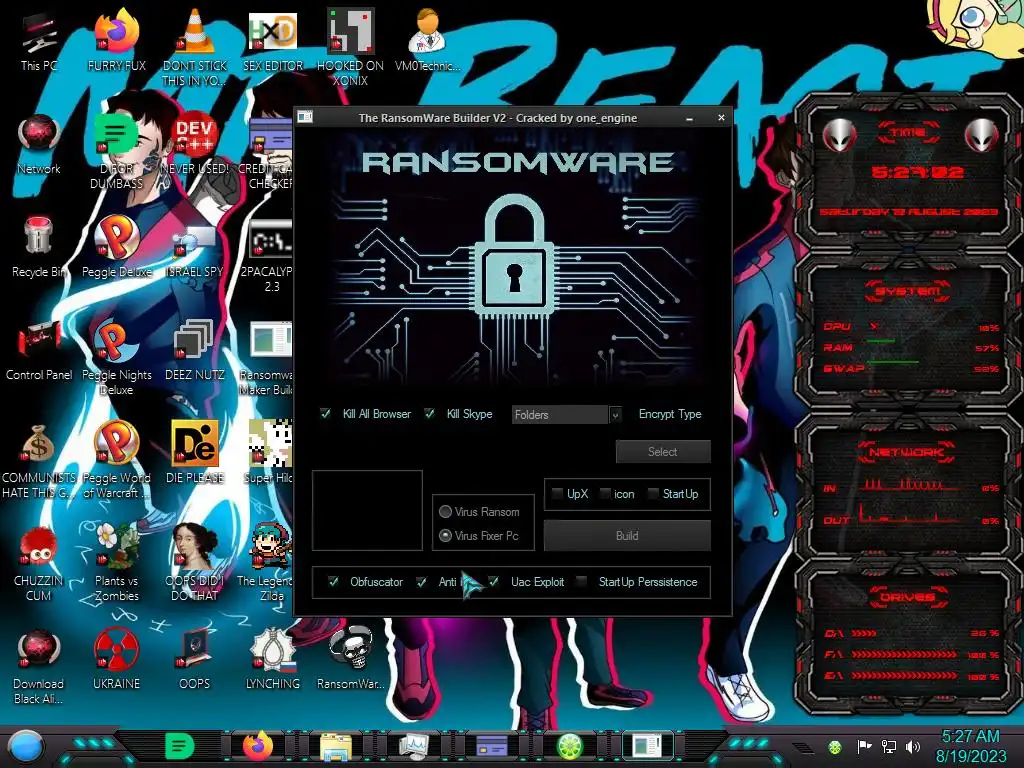Open the HOOKED ON XONIX shortcut
The height and width of the screenshot is (768, 1024).
[350, 48]
